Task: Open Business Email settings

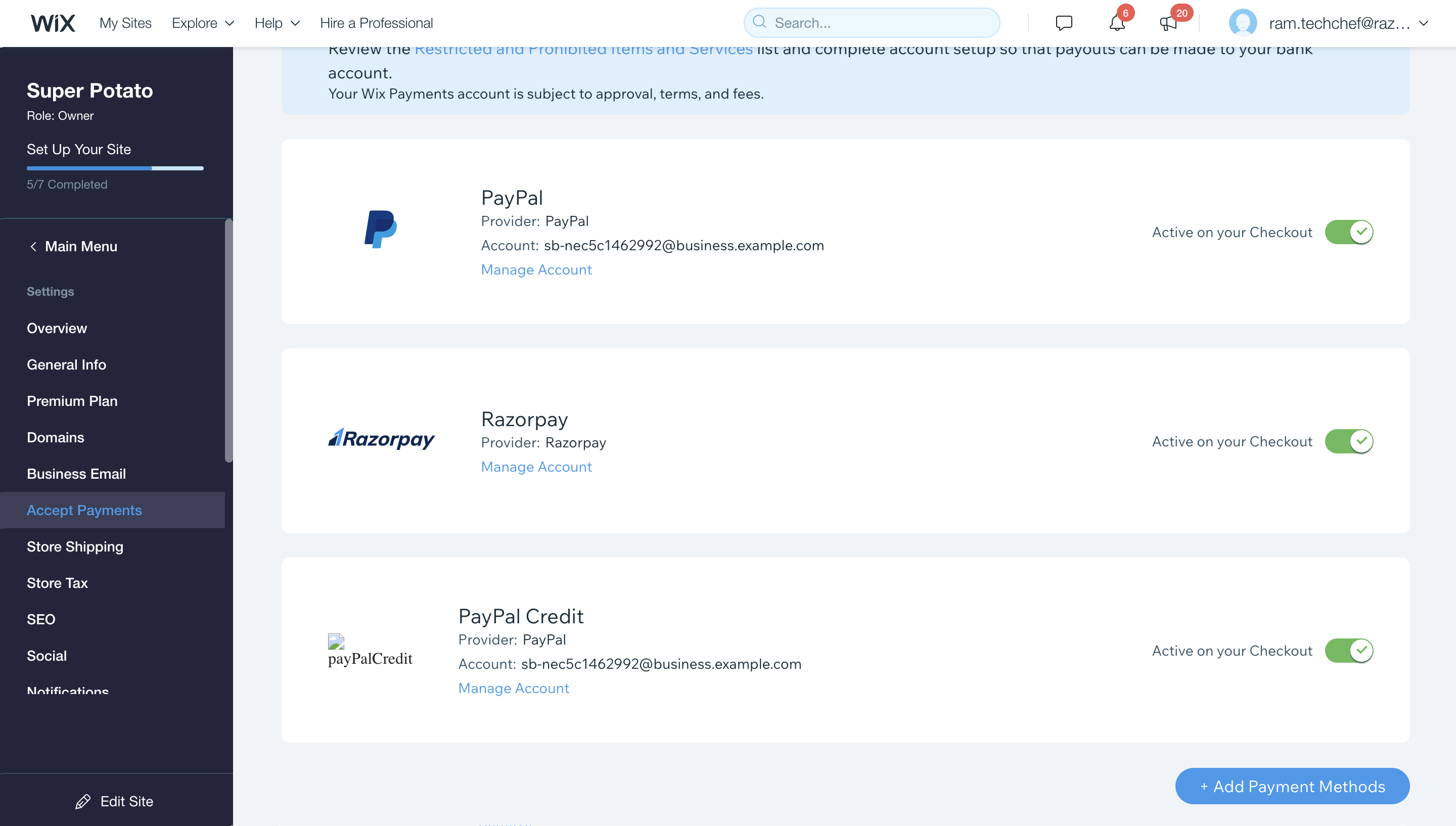Action: pos(76,474)
